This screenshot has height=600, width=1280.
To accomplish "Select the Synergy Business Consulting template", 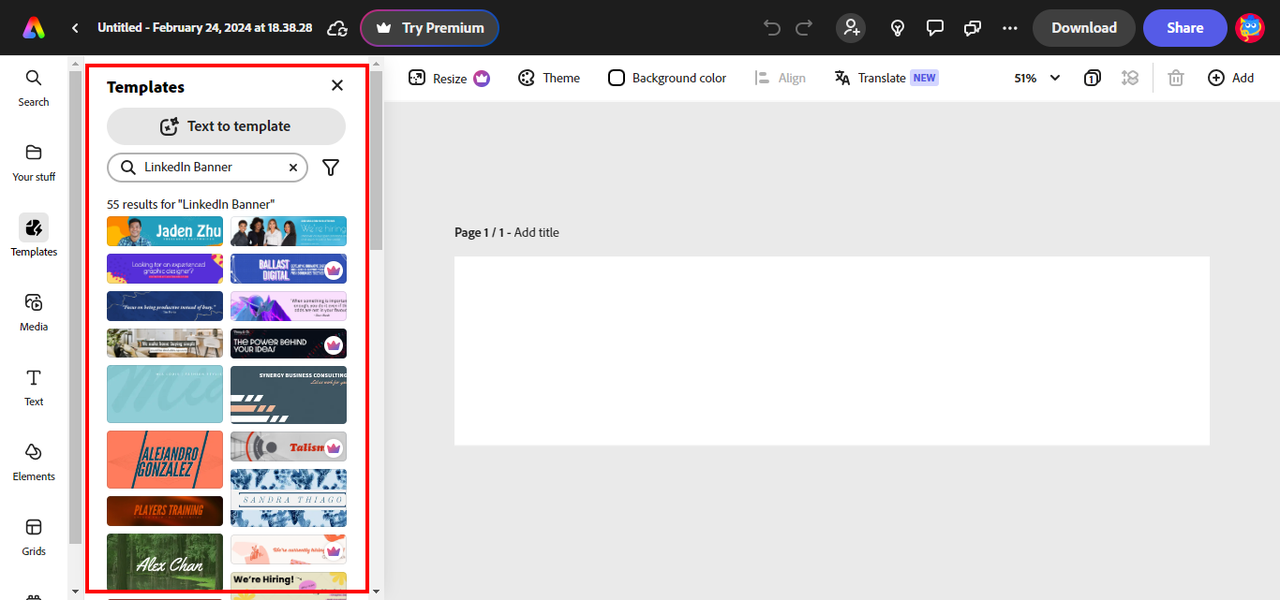I will [x=289, y=394].
